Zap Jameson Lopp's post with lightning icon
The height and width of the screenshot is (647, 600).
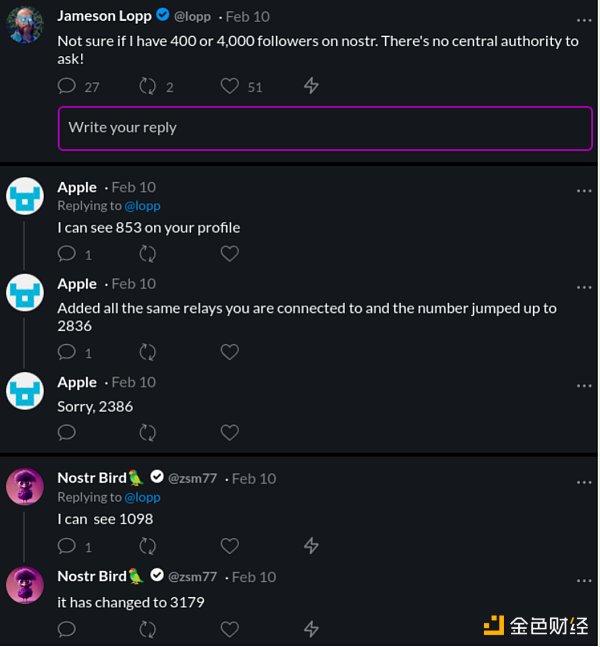click(x=311, y=87)
